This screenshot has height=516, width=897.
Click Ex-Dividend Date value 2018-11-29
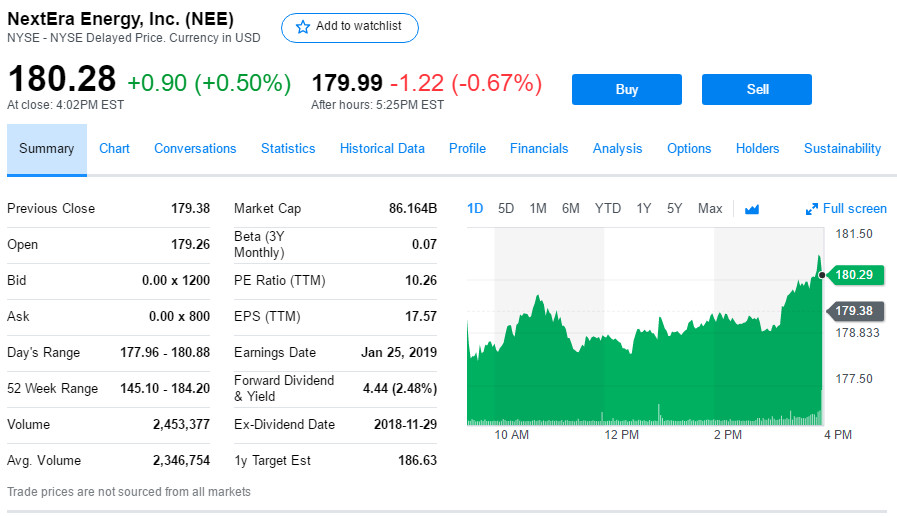(406, 425)
